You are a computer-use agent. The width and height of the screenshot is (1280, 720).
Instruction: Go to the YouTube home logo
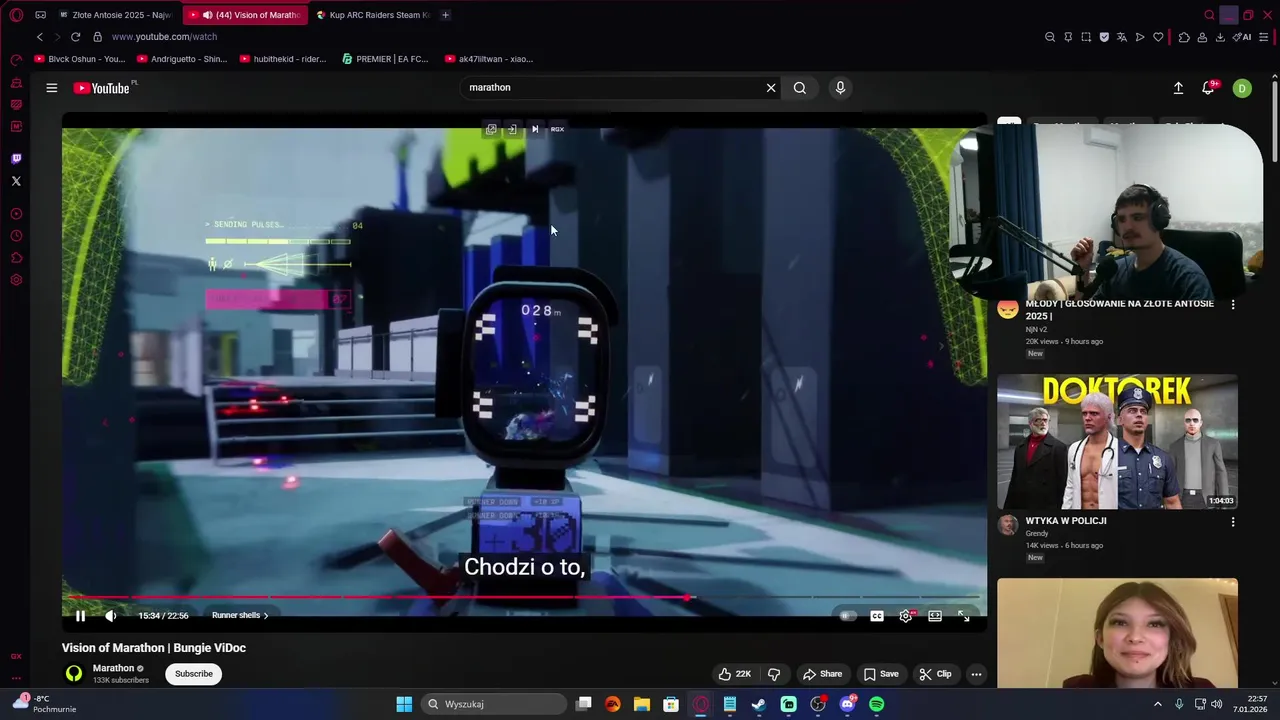[102, 88]
